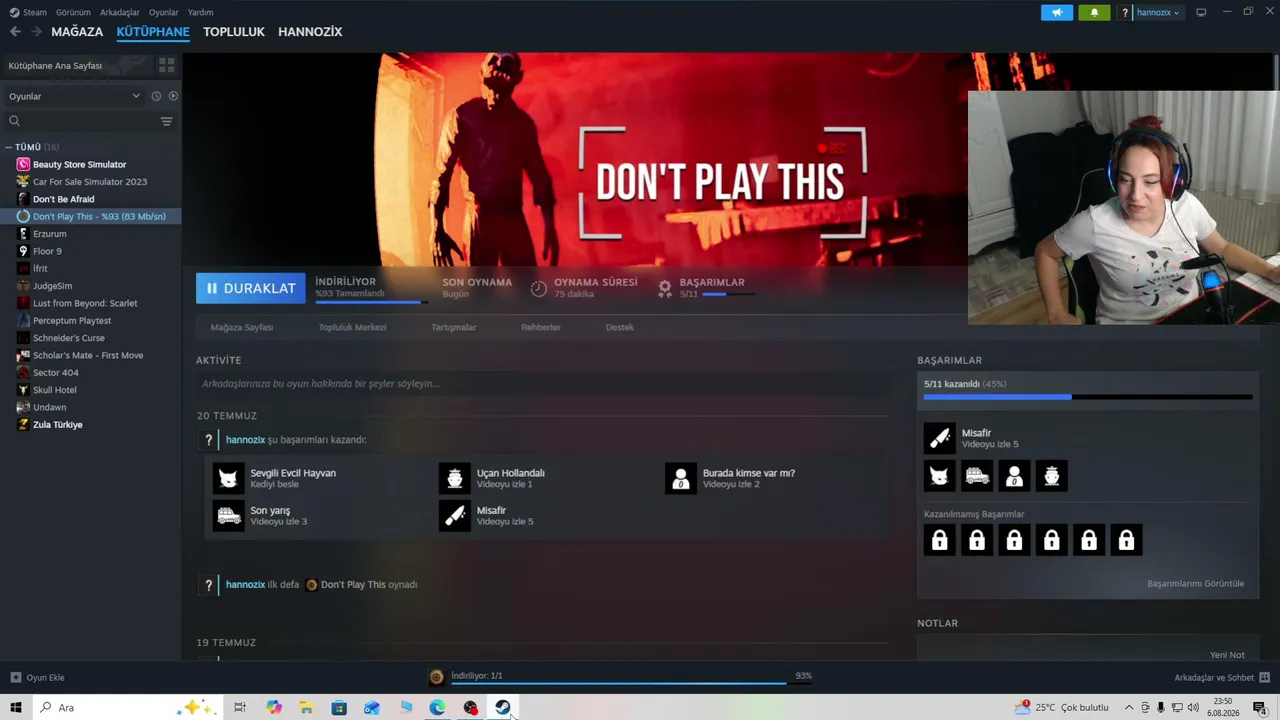Click Başarımlarını Görüntüle link
Screen dimensions: 1280x720
pyautogui.click(x=1196, y=584)
